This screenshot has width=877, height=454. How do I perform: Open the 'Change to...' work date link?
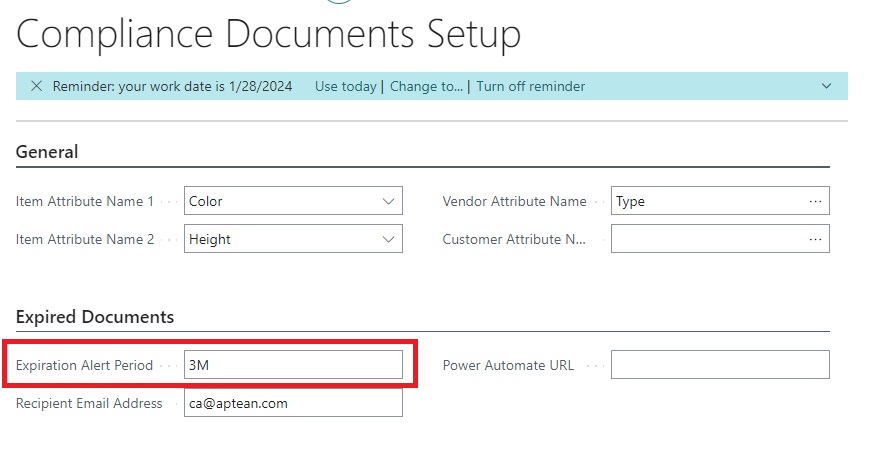coord(426,86)
